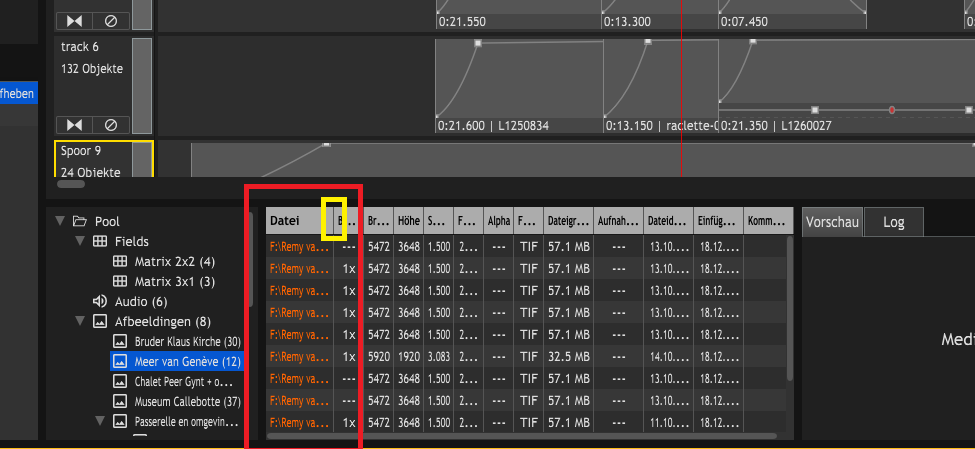Screen dimensions: 975x449
Task: Sort the file list by Datei column
Action: coord(295,221)
